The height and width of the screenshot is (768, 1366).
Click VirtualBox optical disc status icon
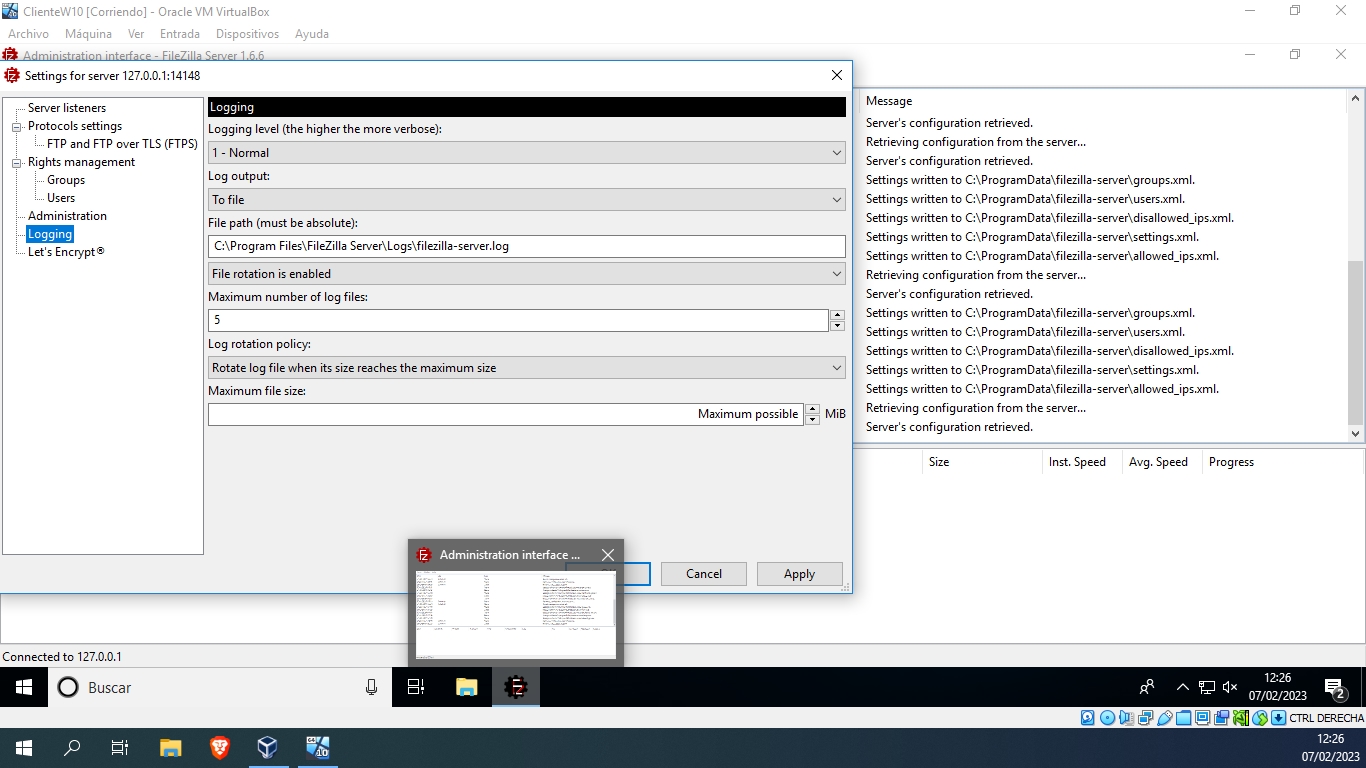[x=1107, y=718]
